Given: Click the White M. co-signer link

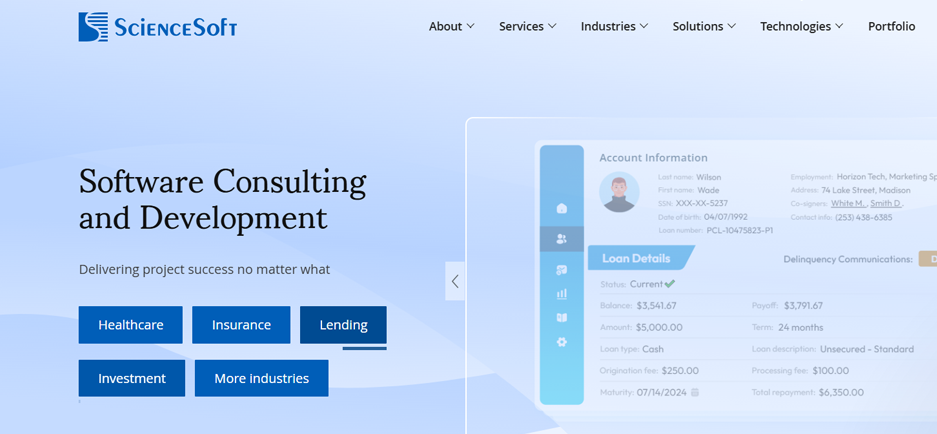Looking at the screenshot, I should 847,203.
